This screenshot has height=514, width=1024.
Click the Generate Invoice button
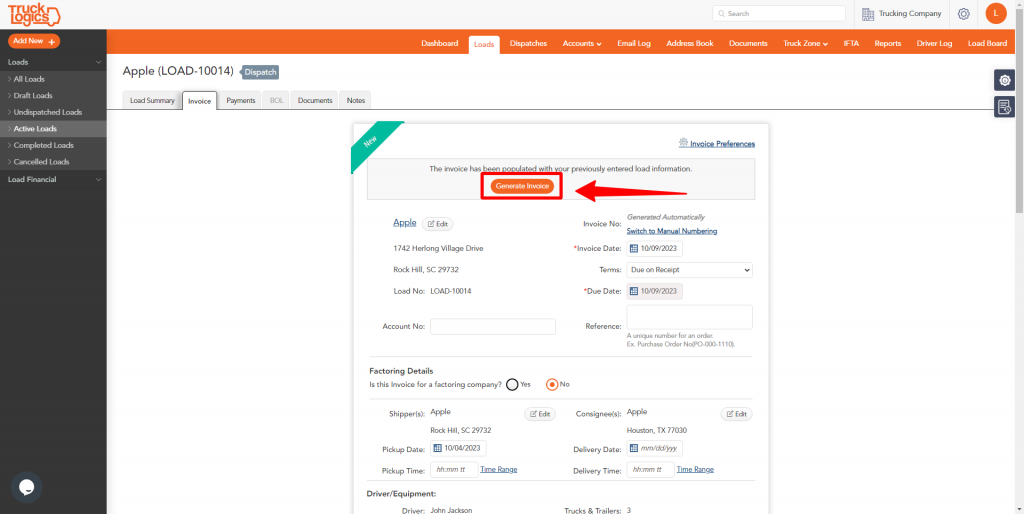tap(522, 186)
